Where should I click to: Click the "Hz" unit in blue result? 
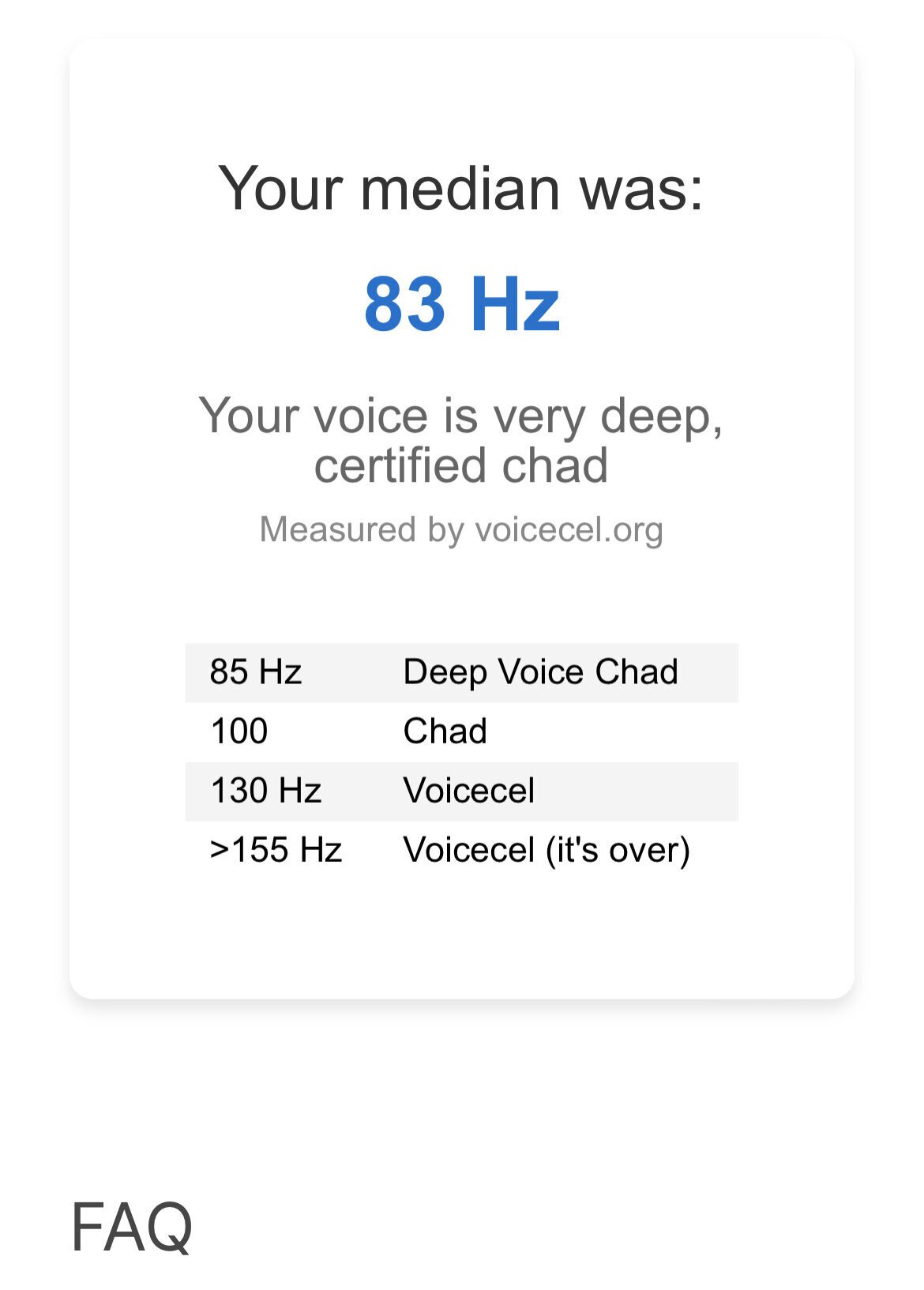click(515, 304)
